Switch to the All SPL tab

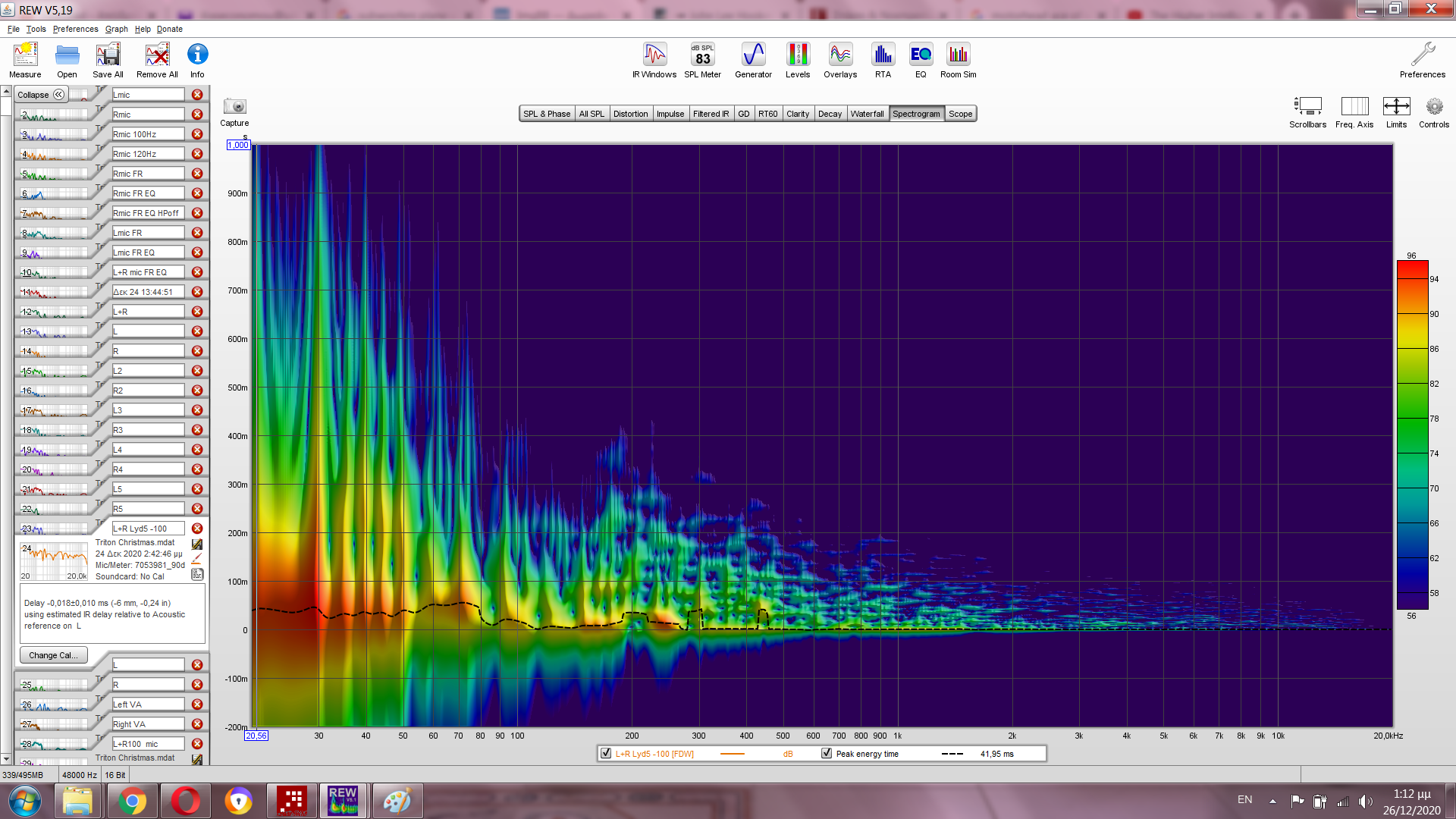591,114
